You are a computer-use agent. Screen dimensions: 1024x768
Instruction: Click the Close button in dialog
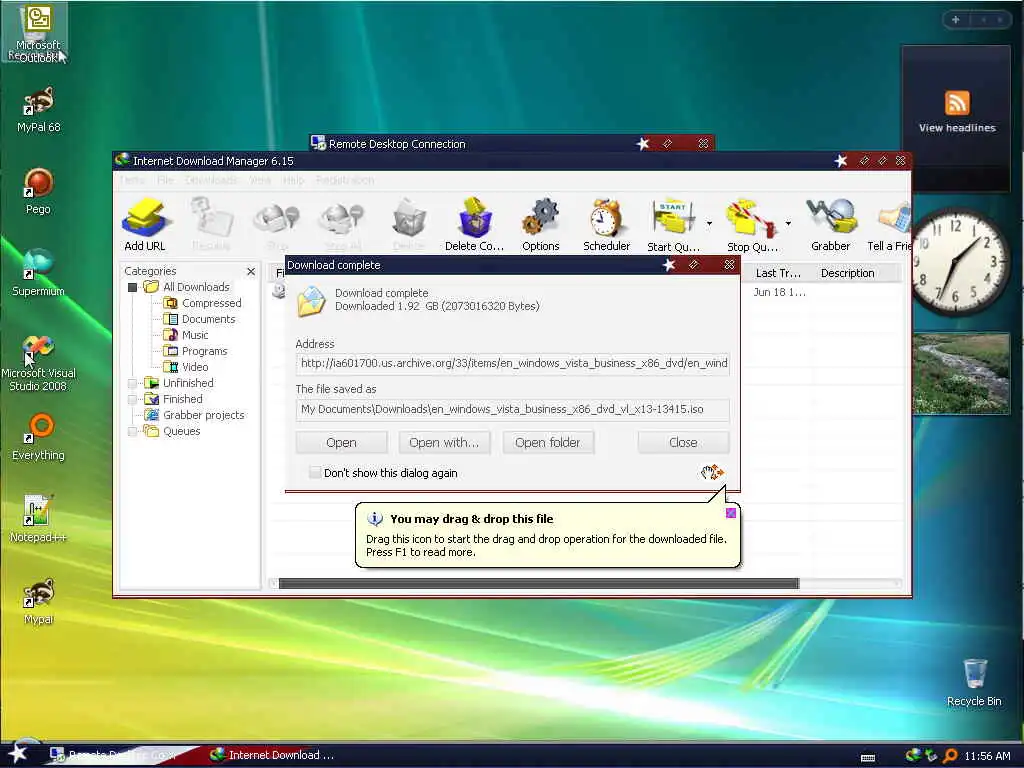click(x=683, y=442)
